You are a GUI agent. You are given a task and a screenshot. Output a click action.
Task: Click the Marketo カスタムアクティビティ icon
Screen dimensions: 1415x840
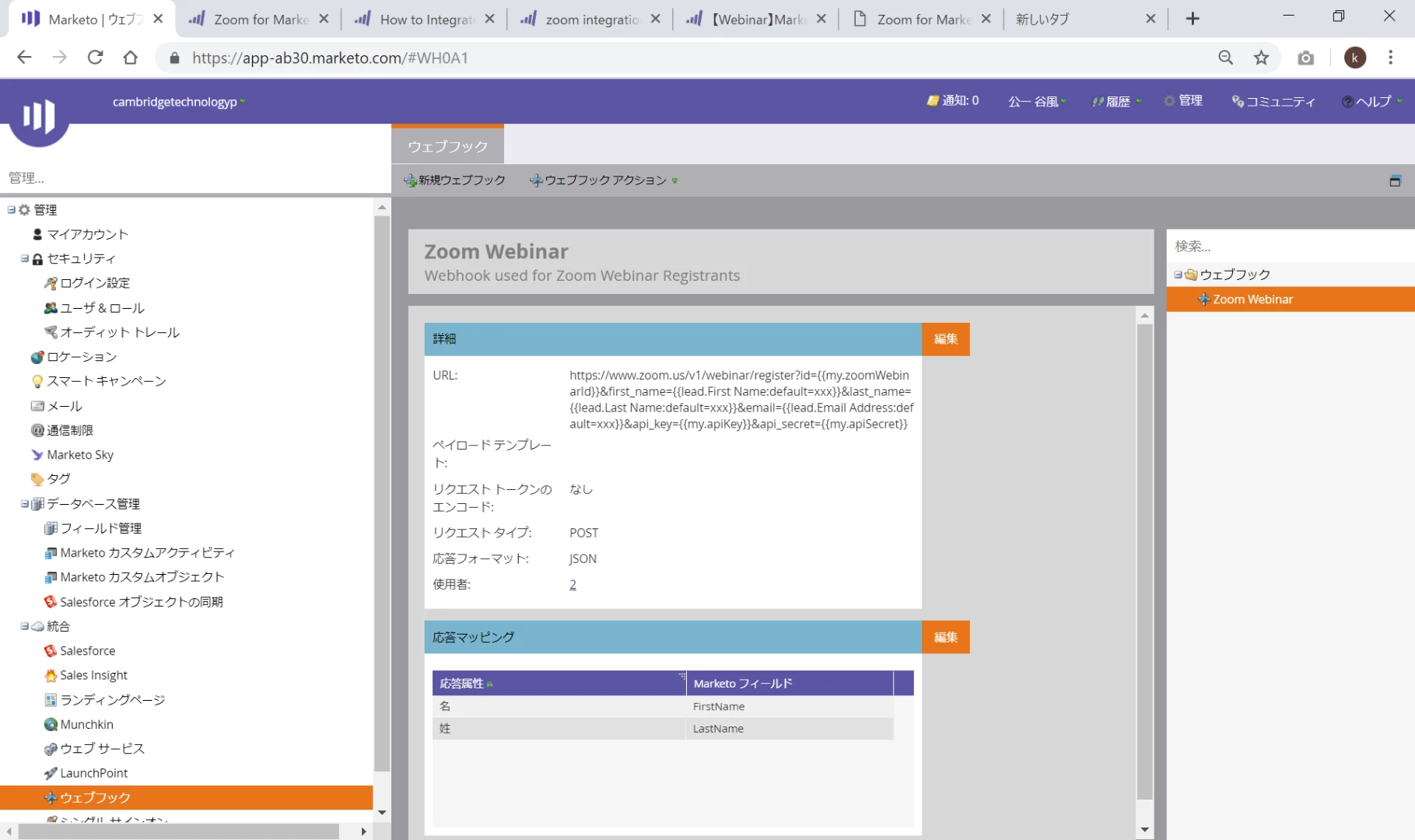pyautogui.click(x=51, y=553)
